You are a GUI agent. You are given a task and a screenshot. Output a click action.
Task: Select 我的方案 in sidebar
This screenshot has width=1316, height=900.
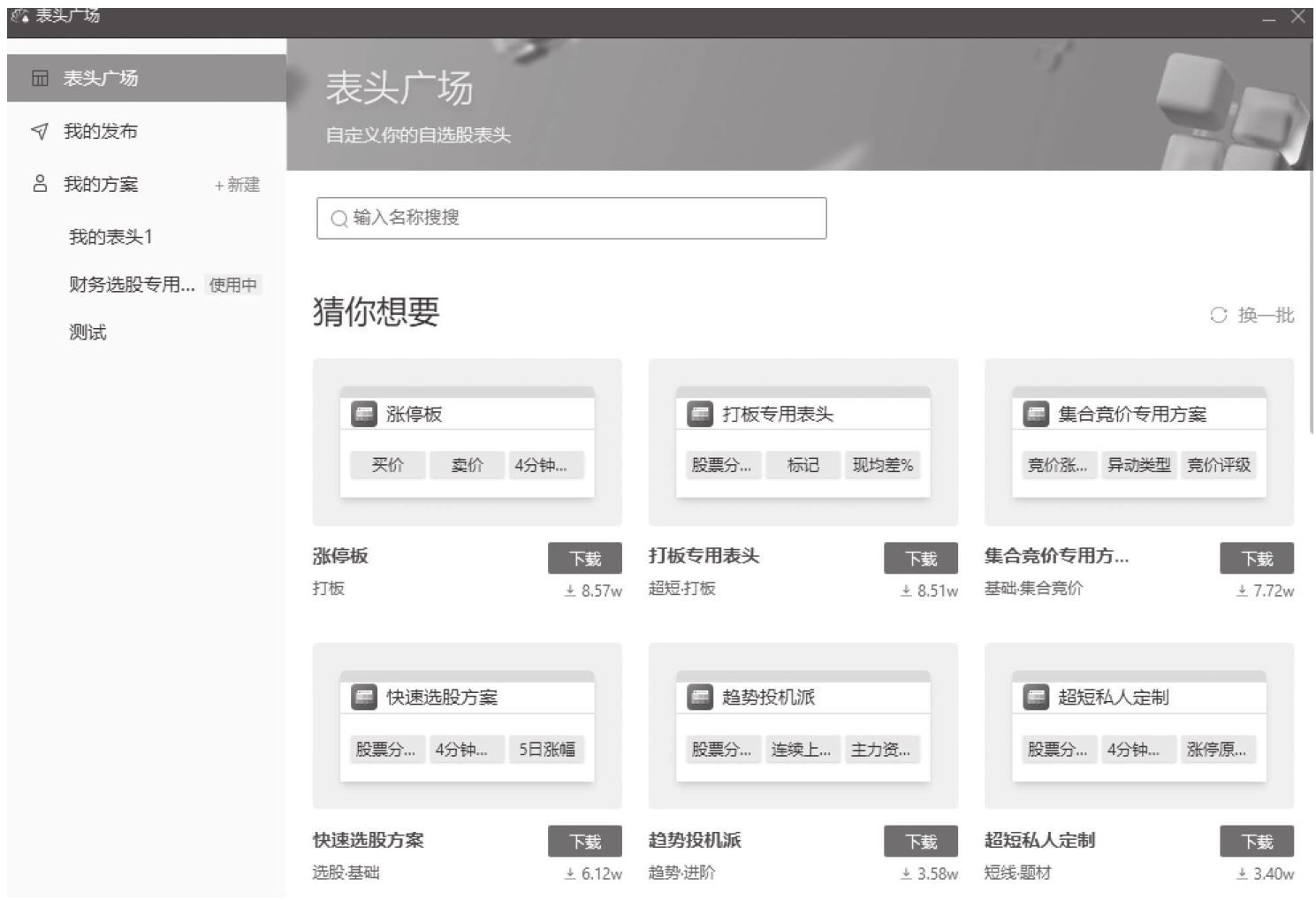click(x=101, y=185)
